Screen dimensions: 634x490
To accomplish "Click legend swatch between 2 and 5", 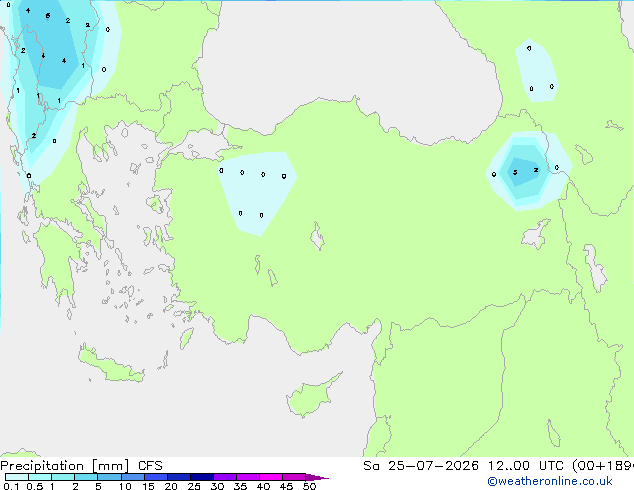I will pyautogui.click(x=86, y=477).
